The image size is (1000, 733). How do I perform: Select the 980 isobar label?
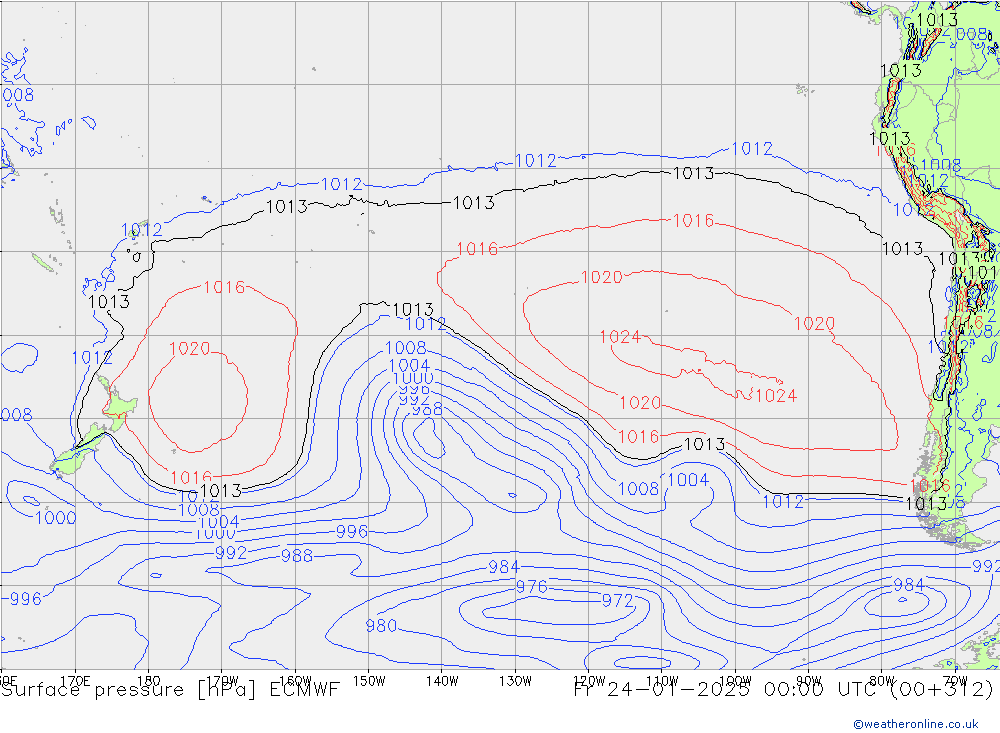click(381, 626)
